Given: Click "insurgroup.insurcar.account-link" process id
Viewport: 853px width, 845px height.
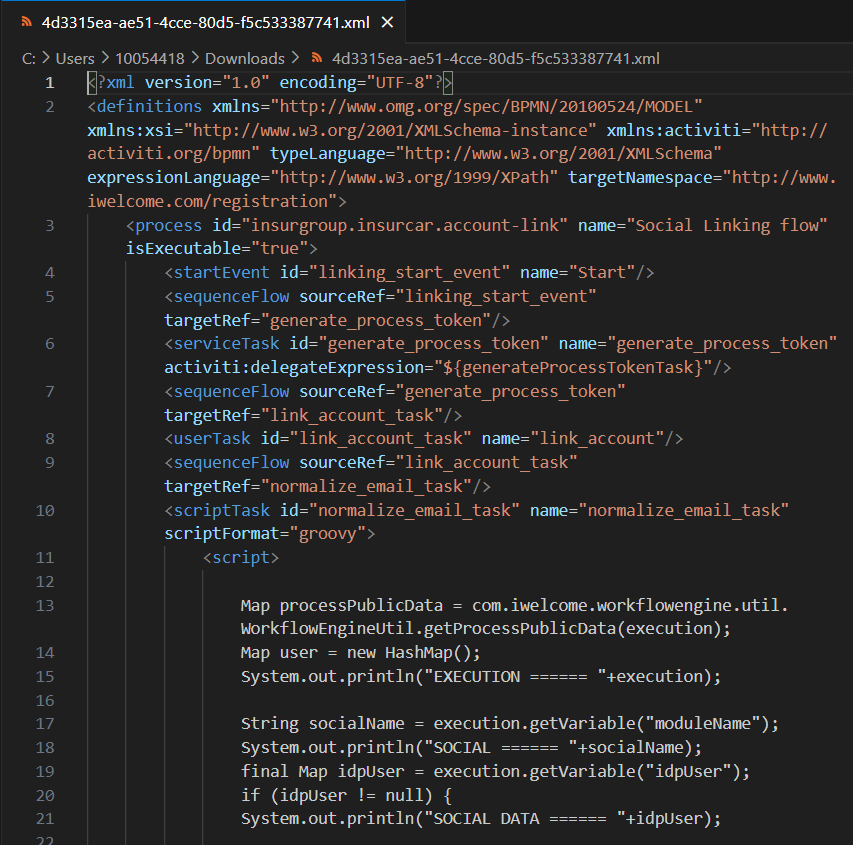Looking at the screenshot, I should [405, 225].
